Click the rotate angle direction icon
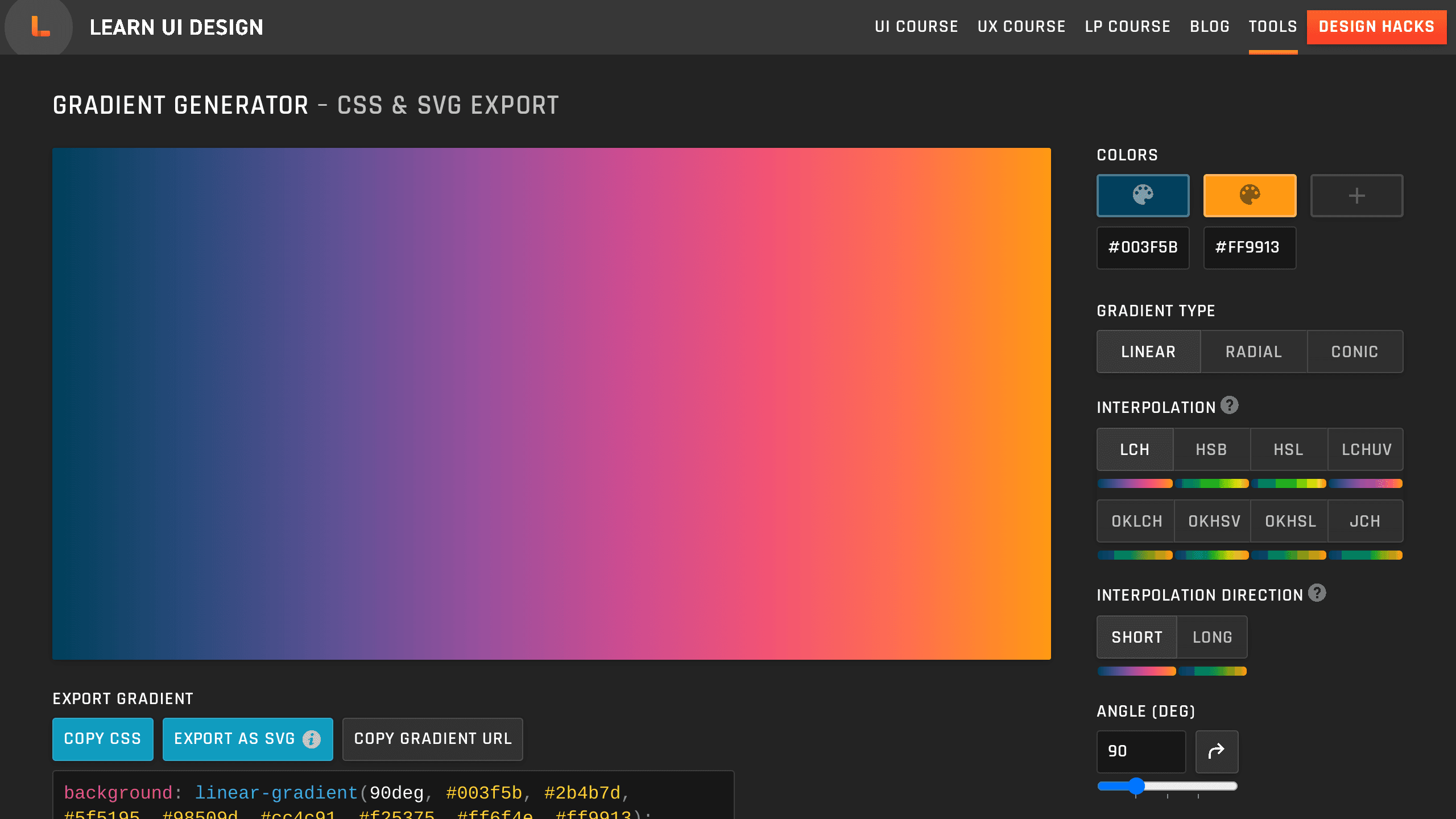The height and width of the screenshot is (819, 1456). click(x=1217, y=752)
